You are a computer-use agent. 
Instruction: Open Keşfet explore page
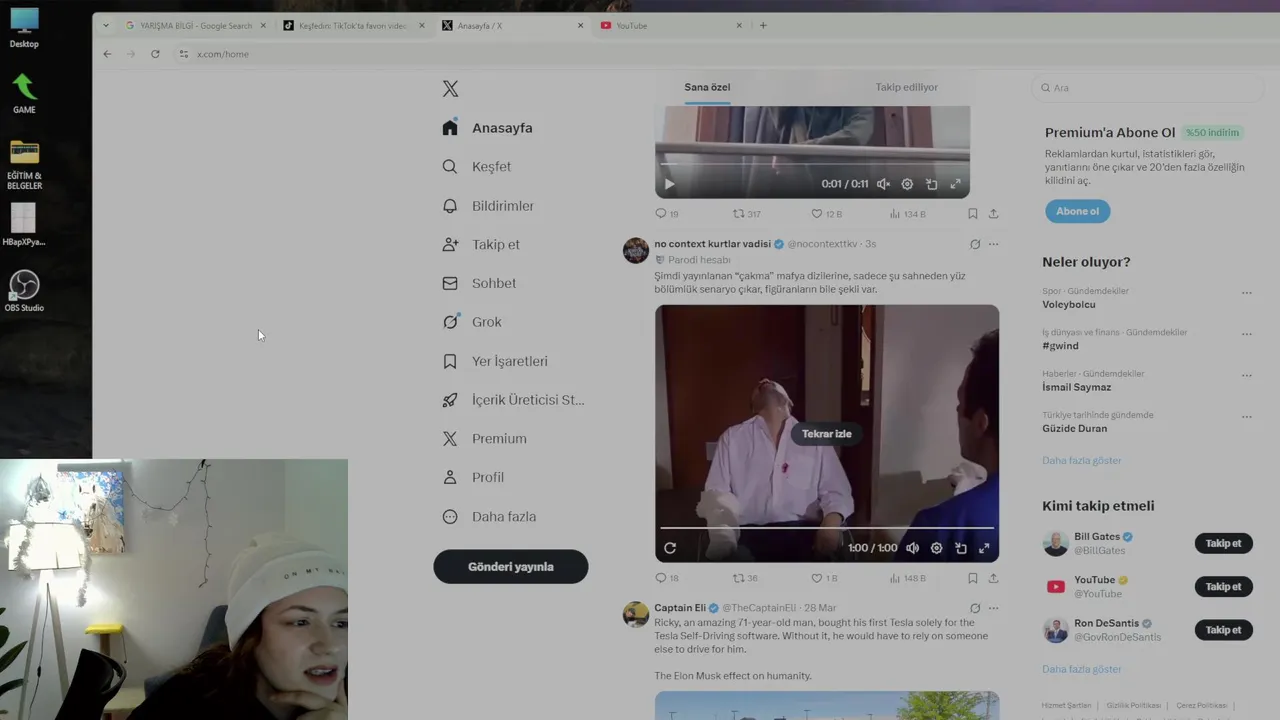coord(477,167)
